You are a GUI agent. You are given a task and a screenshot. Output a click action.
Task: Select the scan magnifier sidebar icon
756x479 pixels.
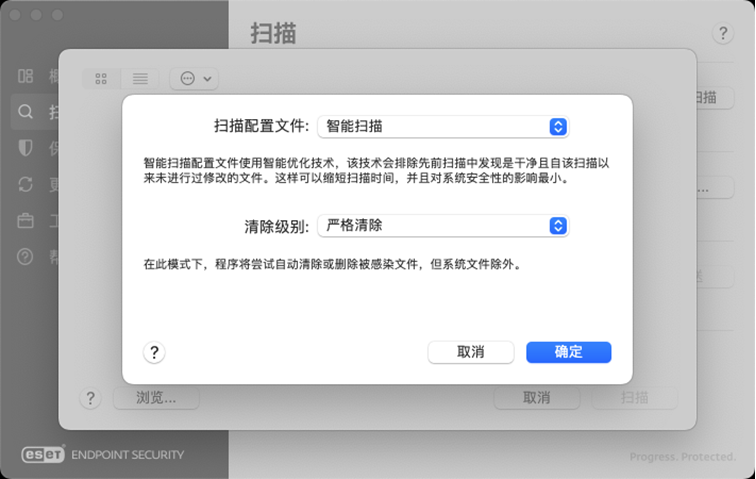point(26,112)
